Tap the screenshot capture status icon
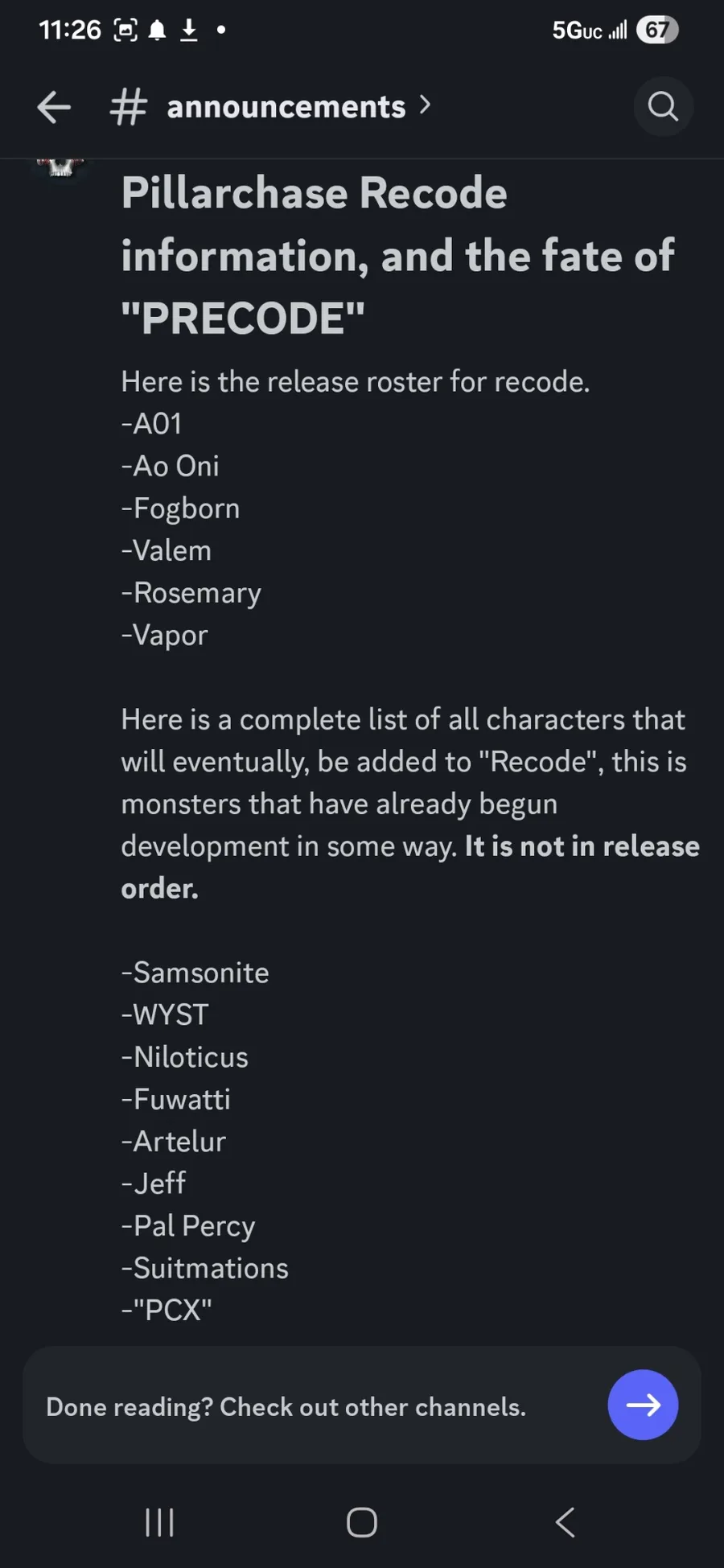 coord(125,31)
